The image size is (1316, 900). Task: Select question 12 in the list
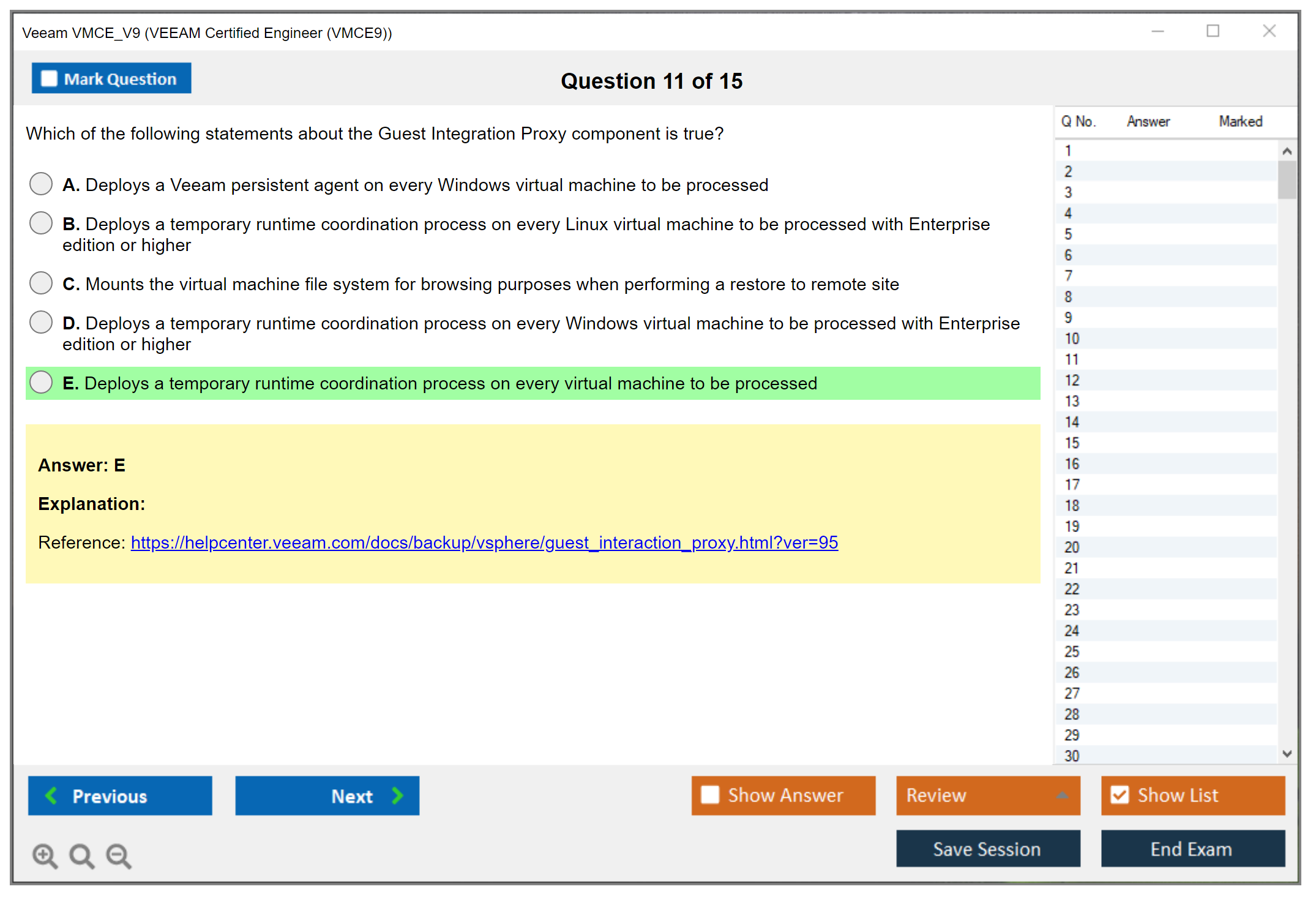1072,380
